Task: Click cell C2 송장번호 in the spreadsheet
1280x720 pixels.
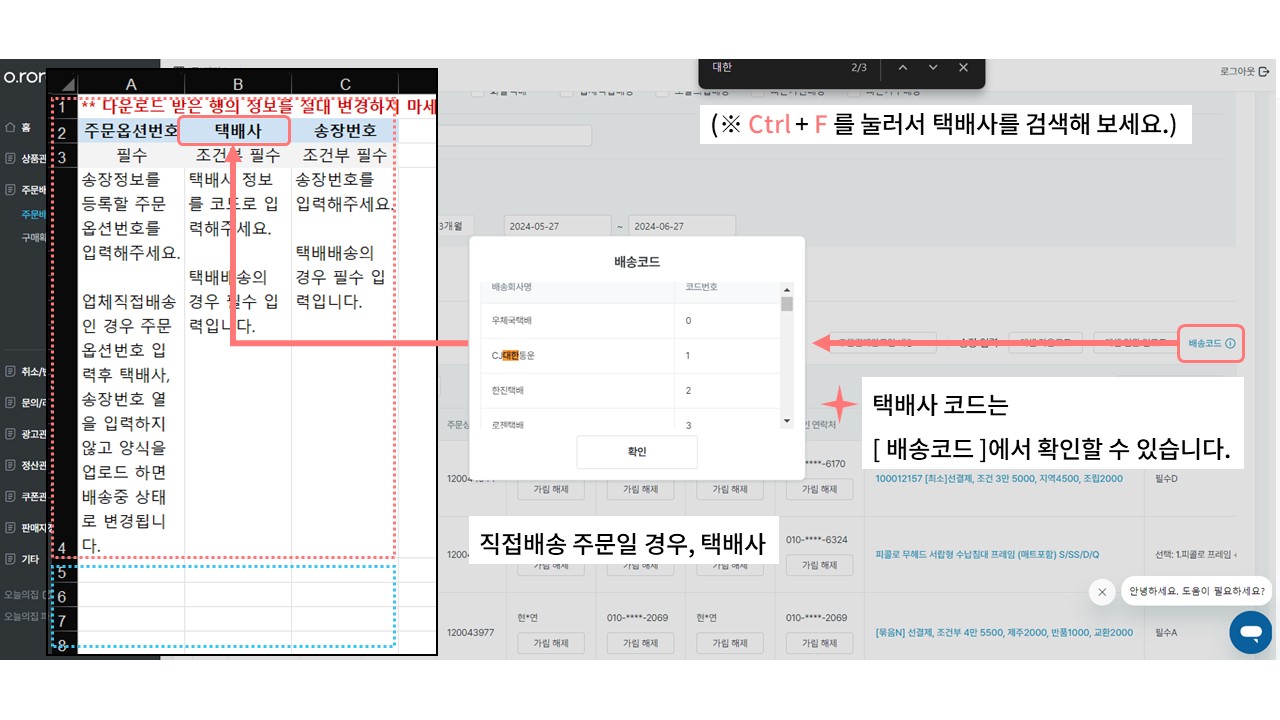Action: pos(345,131)
